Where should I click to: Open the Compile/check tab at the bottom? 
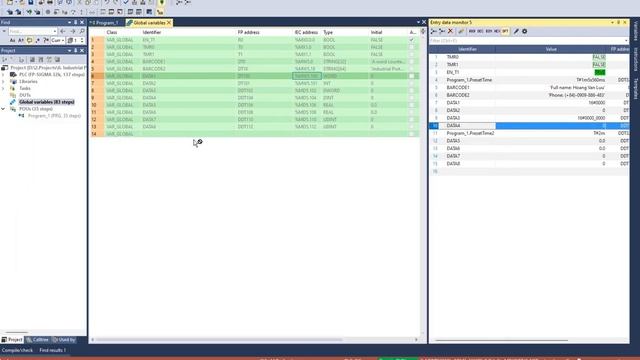point(17,350)
